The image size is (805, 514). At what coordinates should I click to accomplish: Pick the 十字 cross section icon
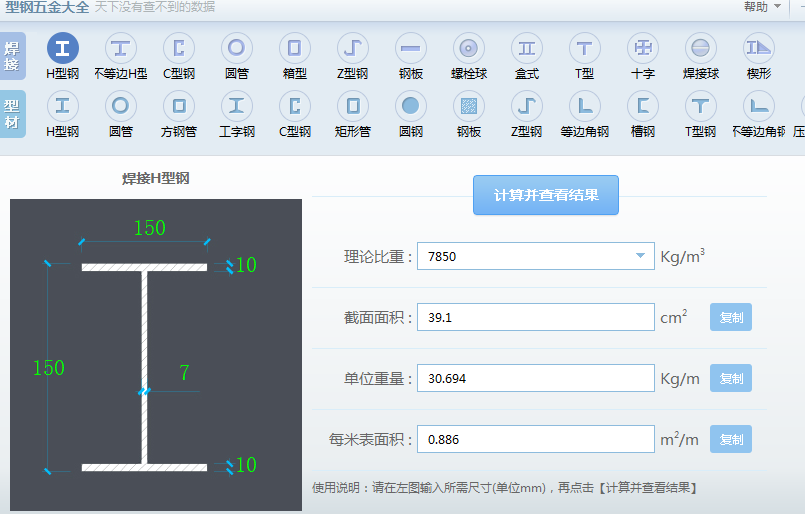643,48
